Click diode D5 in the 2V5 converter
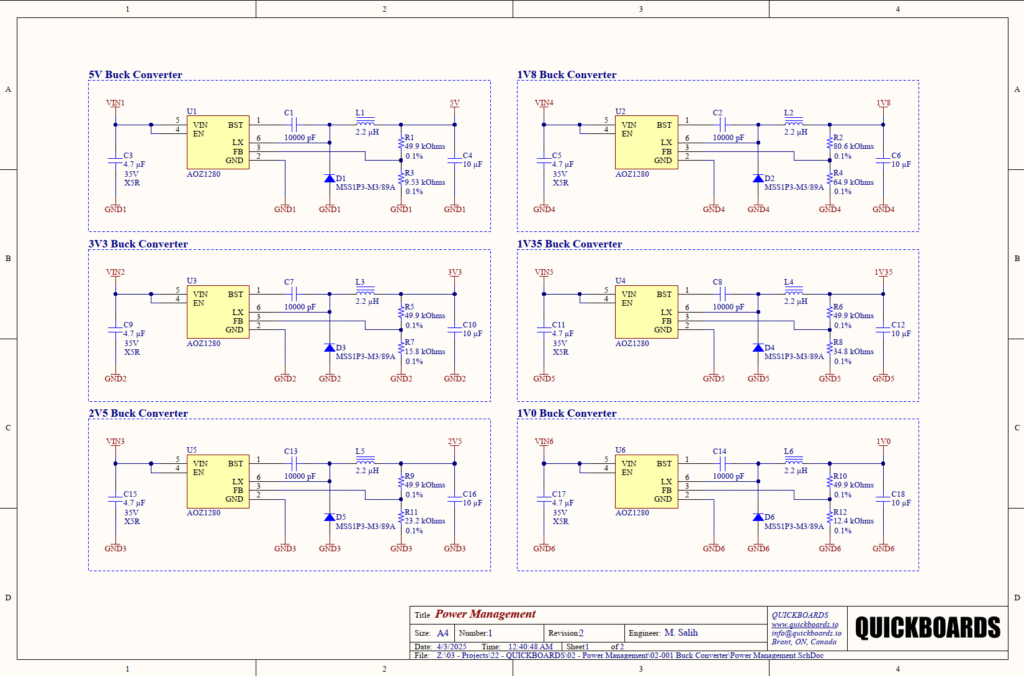The height and width of the screenshot is (676, 1024). [329, 517]
